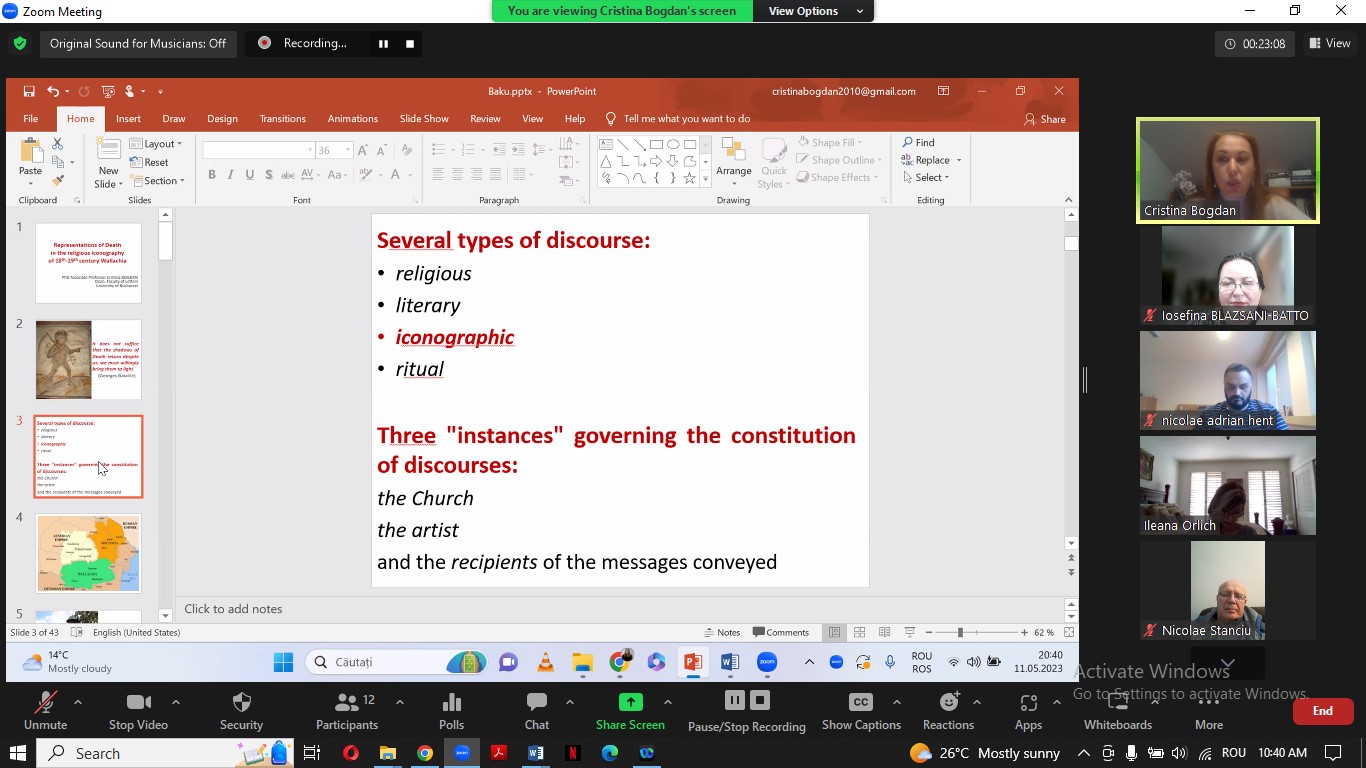Open the Whiteboards panel
Screen dimensions: 1366x768
point(1118,702)
